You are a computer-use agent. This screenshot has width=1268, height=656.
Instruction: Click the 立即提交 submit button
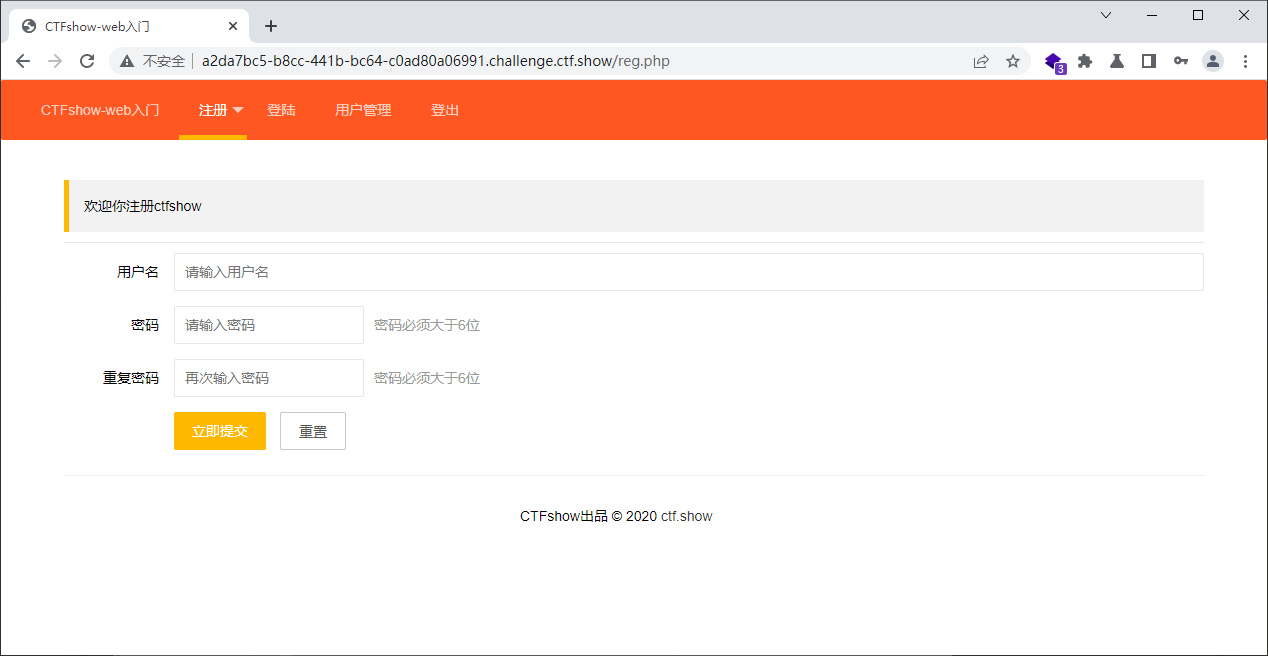(x=219, y=430)
